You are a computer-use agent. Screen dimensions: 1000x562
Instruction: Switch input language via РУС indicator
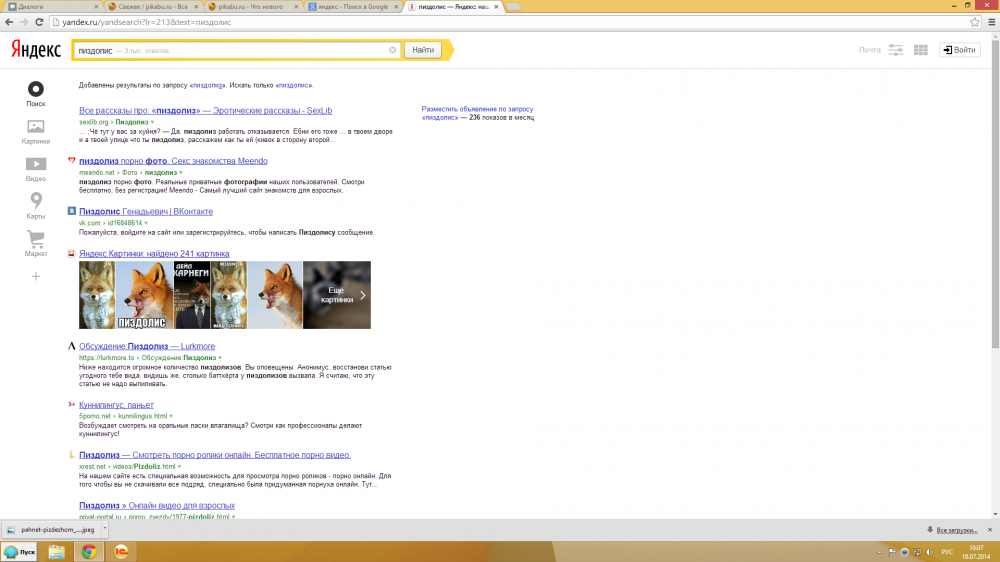click(947, 552)
